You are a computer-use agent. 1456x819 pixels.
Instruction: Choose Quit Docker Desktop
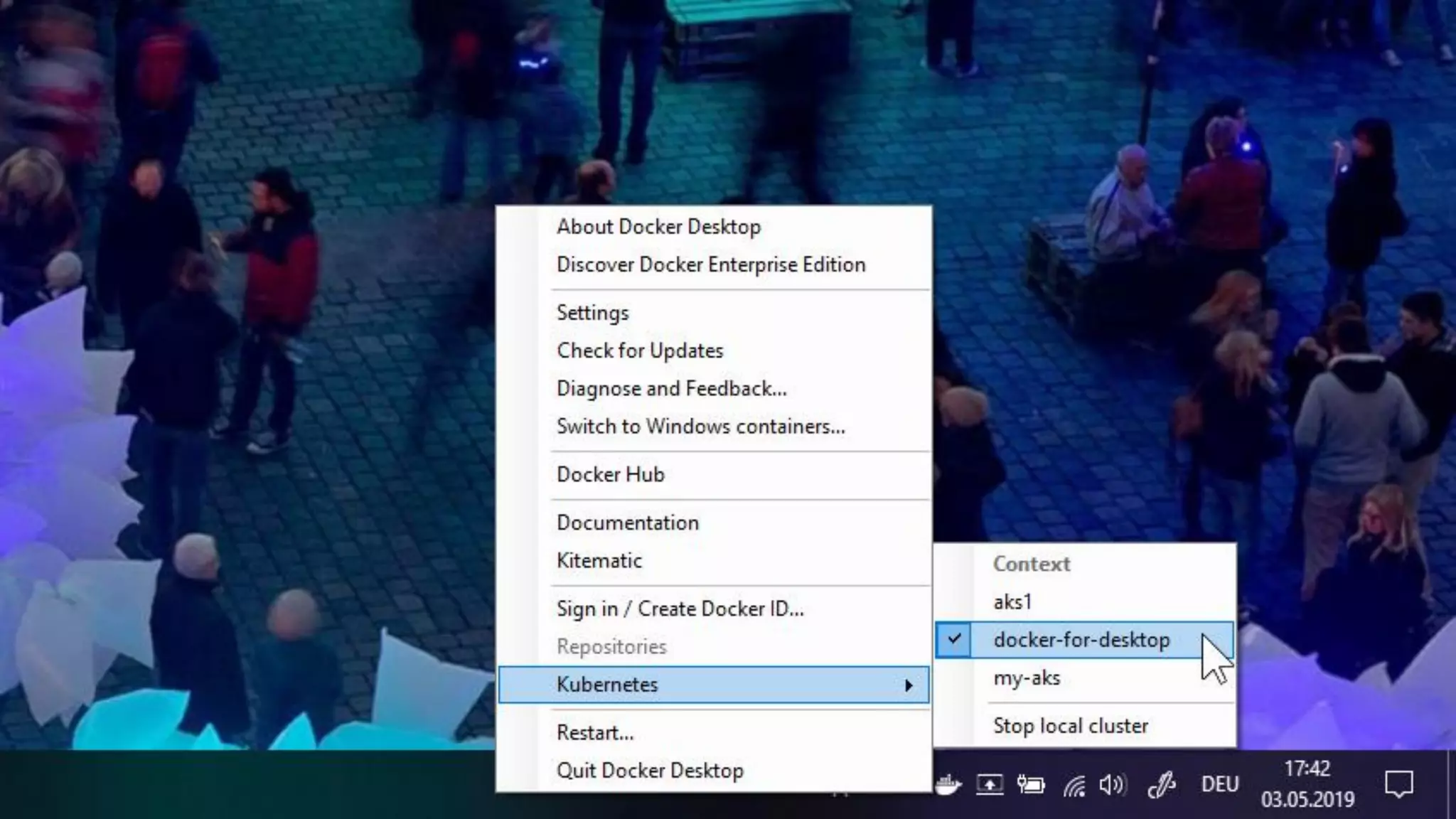[650, 771]
